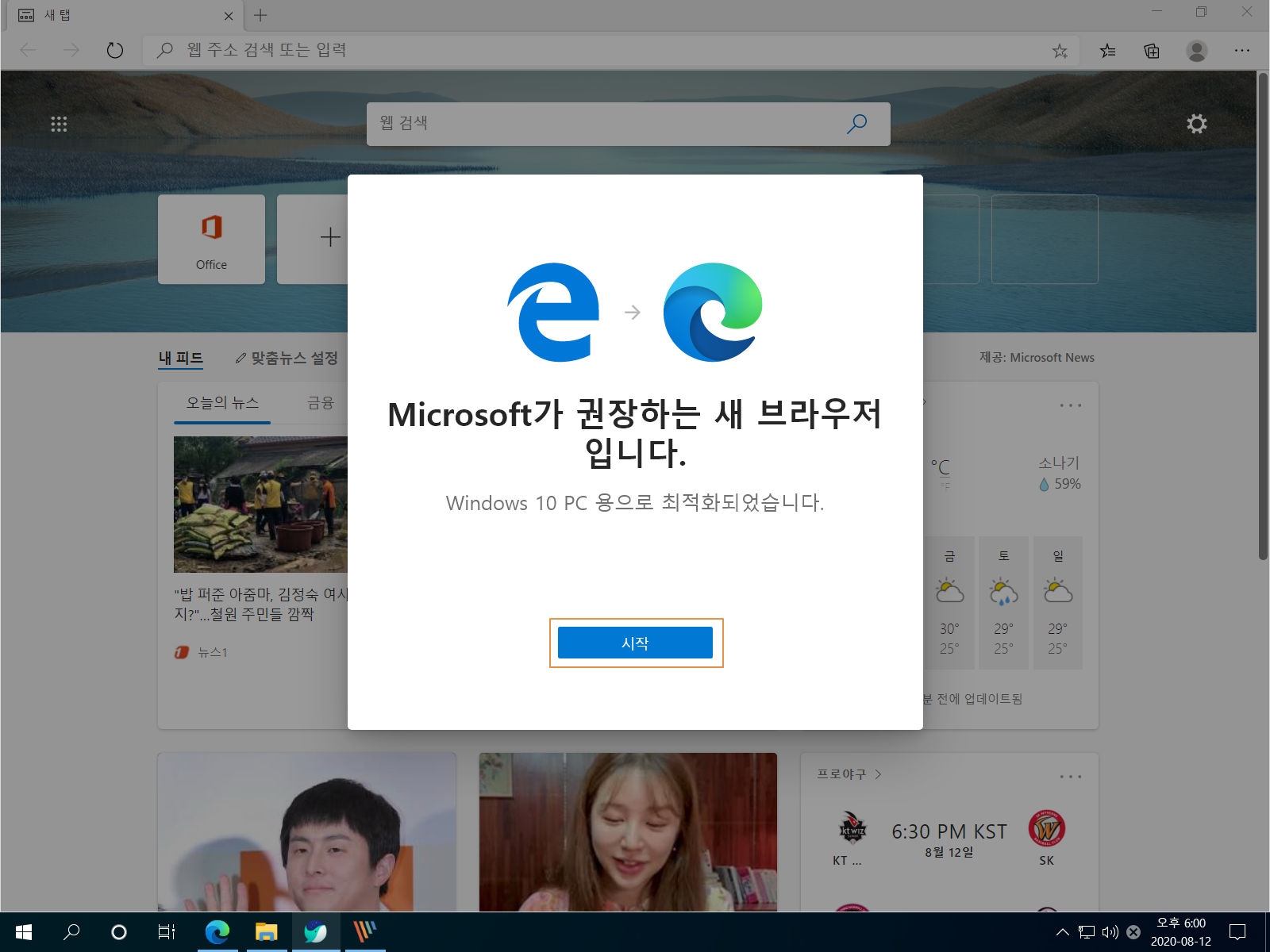
Task: Click the KT wiz team logo
Action: (852, 830)
